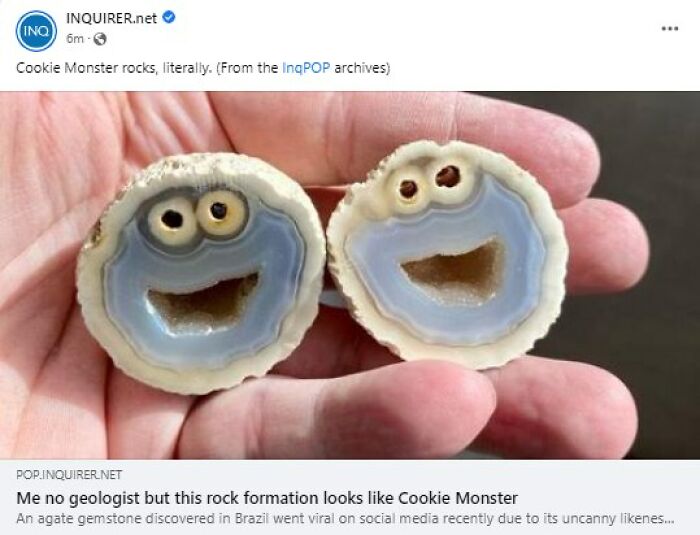The image size is (700, 535).
Task: Visit the INQUIRER.net page name
Action: pyautogui.click(x=111, y=18)
